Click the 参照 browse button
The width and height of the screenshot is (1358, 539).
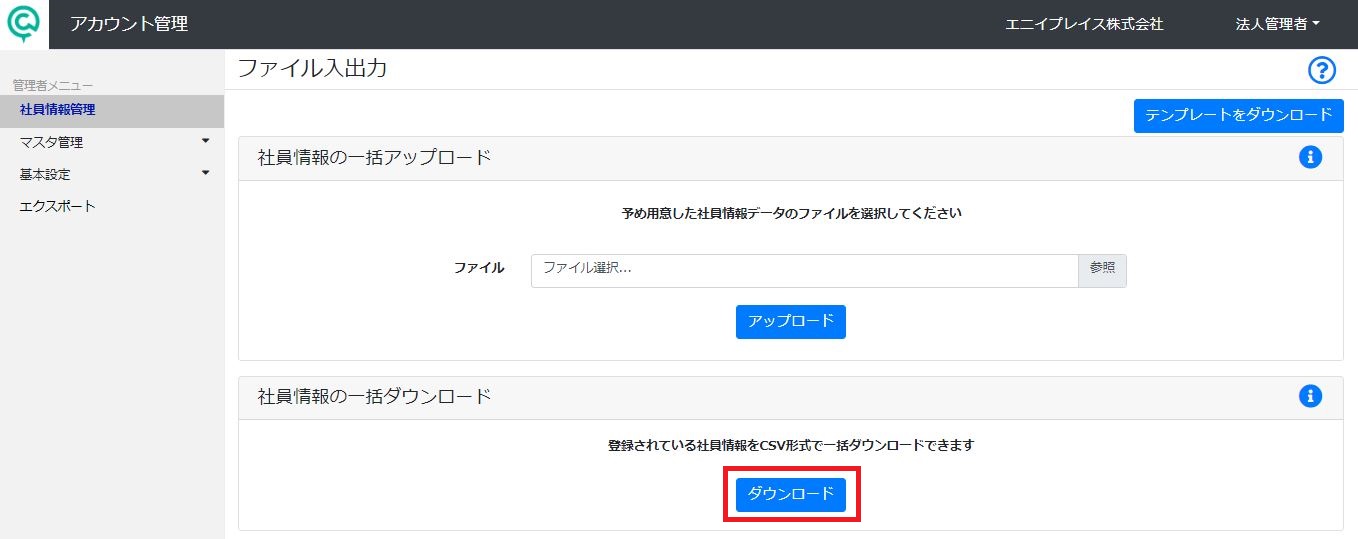[x=1102, y=270]
